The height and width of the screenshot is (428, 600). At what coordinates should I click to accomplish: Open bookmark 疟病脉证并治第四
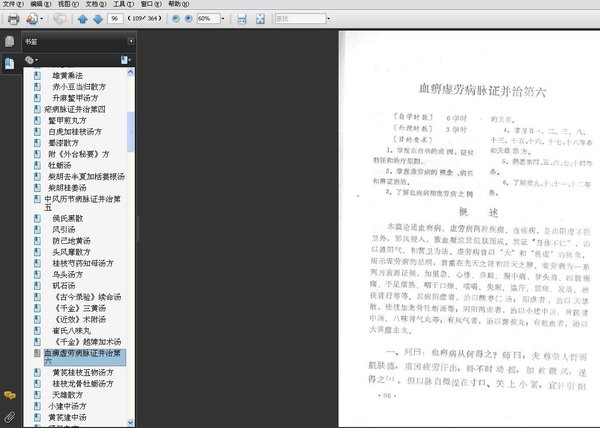pos(75,109)
